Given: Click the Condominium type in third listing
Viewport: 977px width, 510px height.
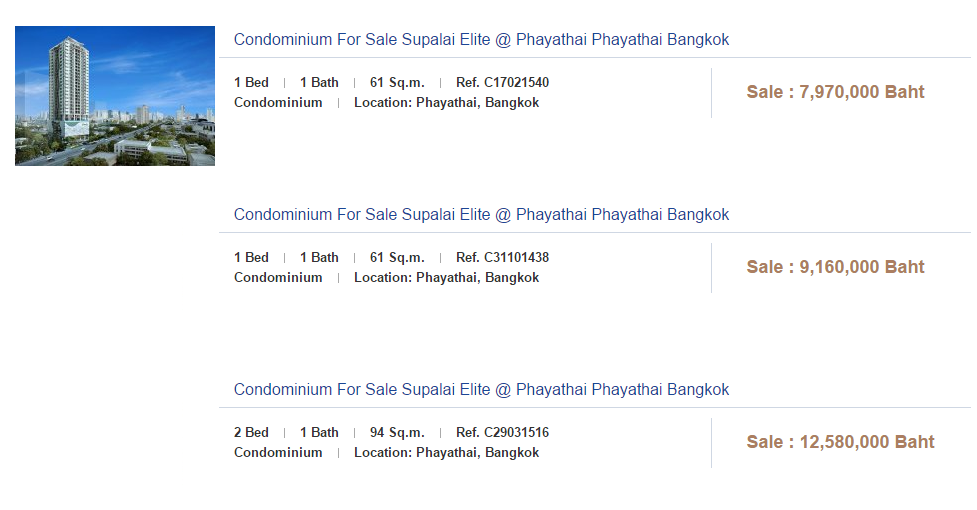Looking at the screenshot, I should tap(278, 453).
